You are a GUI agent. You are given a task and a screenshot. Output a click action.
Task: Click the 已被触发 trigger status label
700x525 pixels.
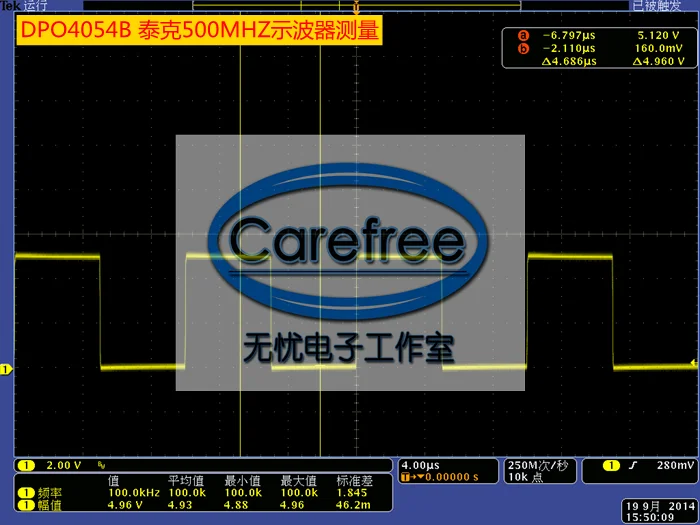[x=657, y=5]
